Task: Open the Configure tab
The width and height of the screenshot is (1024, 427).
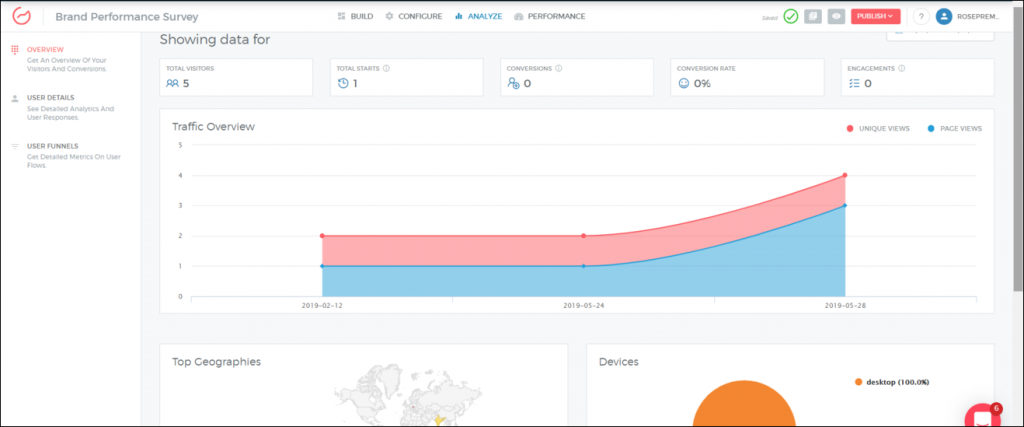Action: (x=413, y=16)
